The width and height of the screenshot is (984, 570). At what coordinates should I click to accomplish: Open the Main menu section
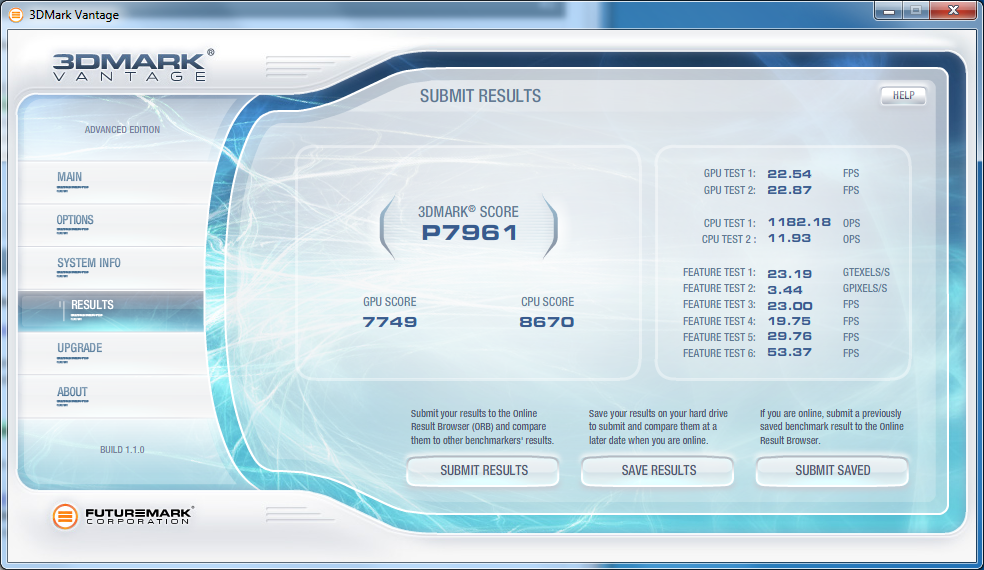[110, 181]
